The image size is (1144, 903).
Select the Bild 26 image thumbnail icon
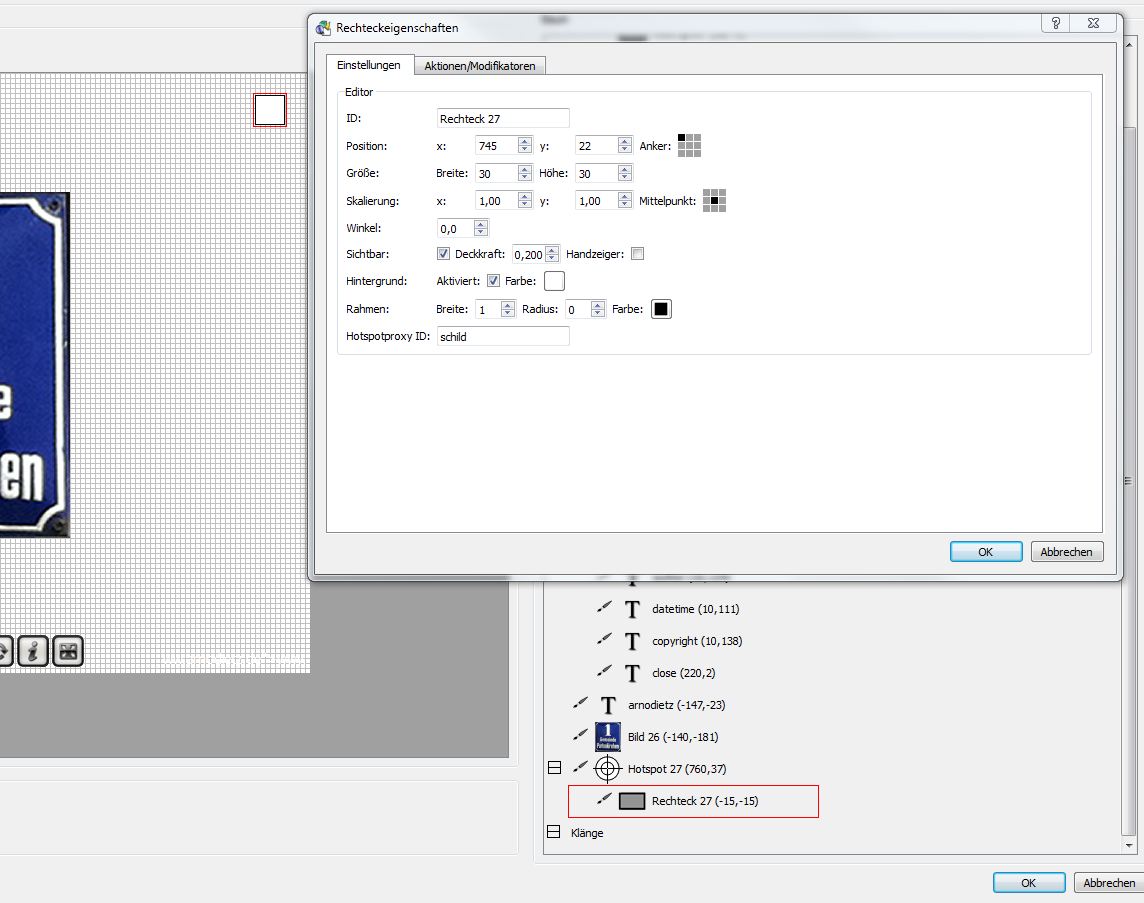(x=608, y=737)
